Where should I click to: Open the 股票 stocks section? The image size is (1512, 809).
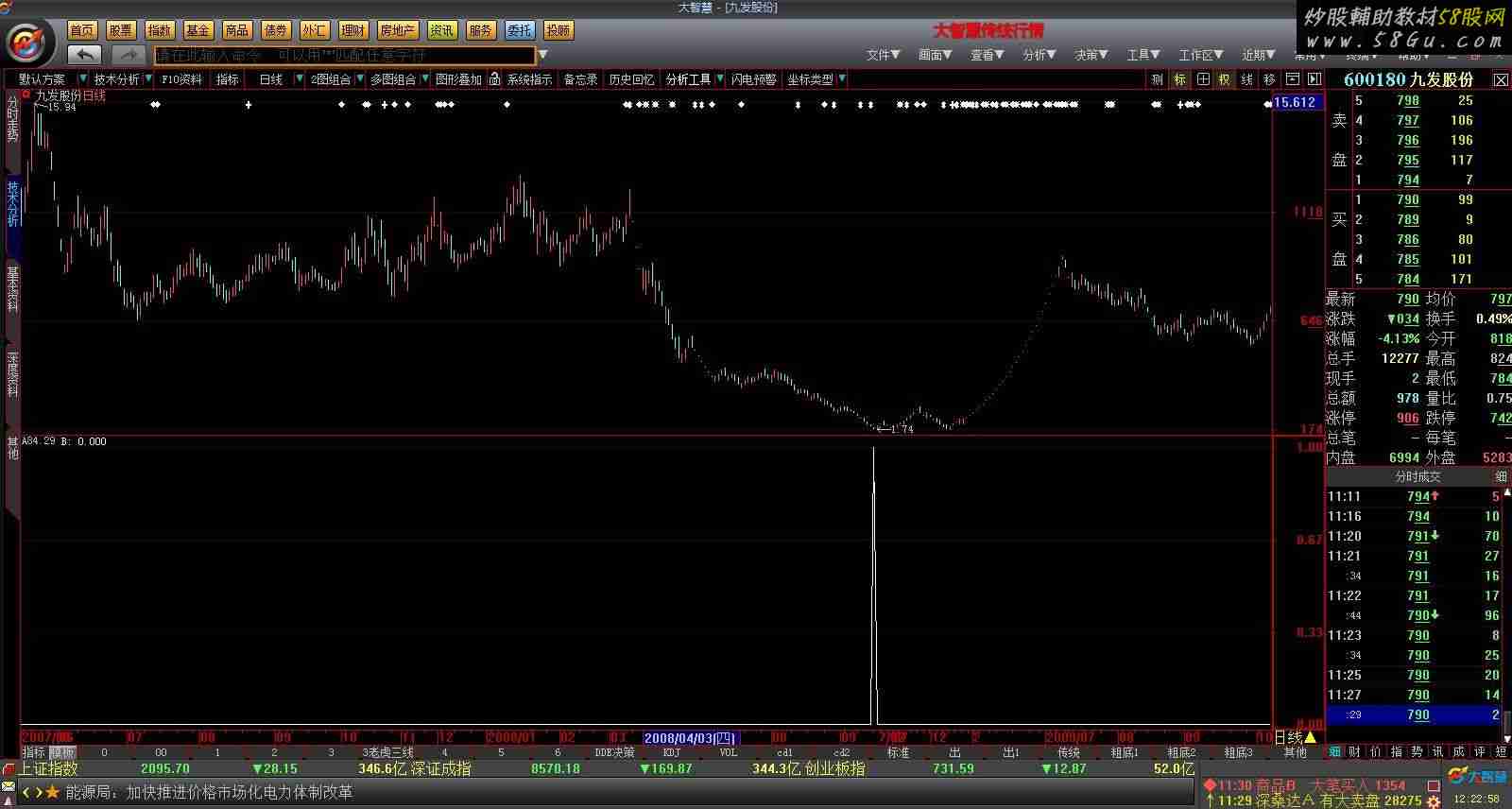coord(121,30)
